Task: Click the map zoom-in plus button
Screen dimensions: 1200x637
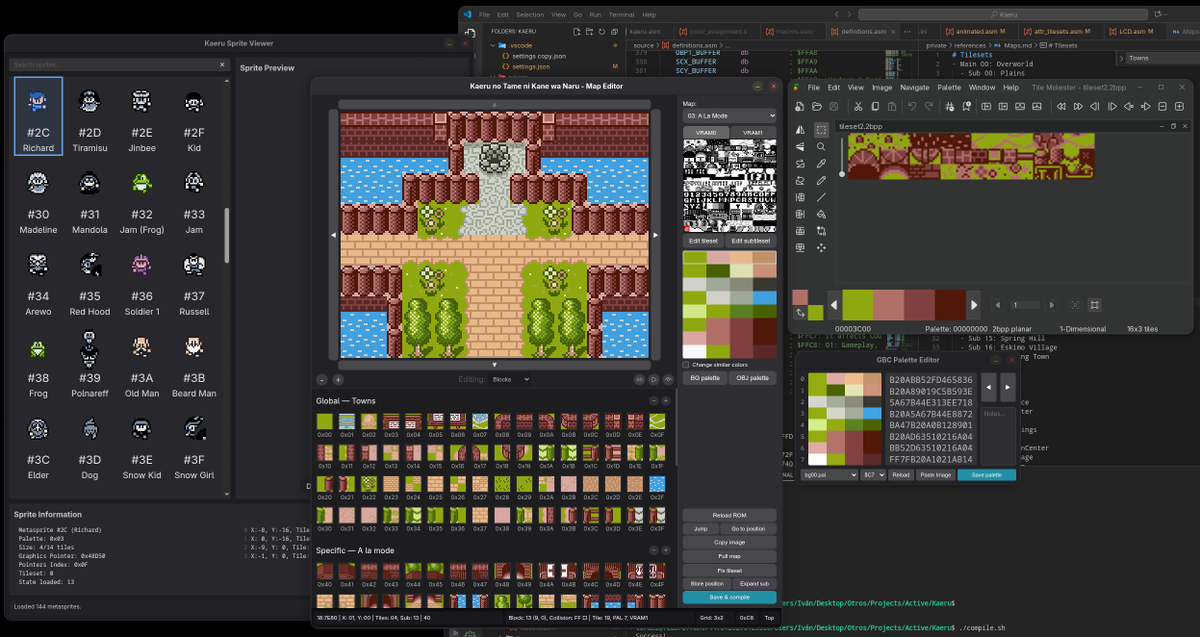Action: click(x=338, y=380)
